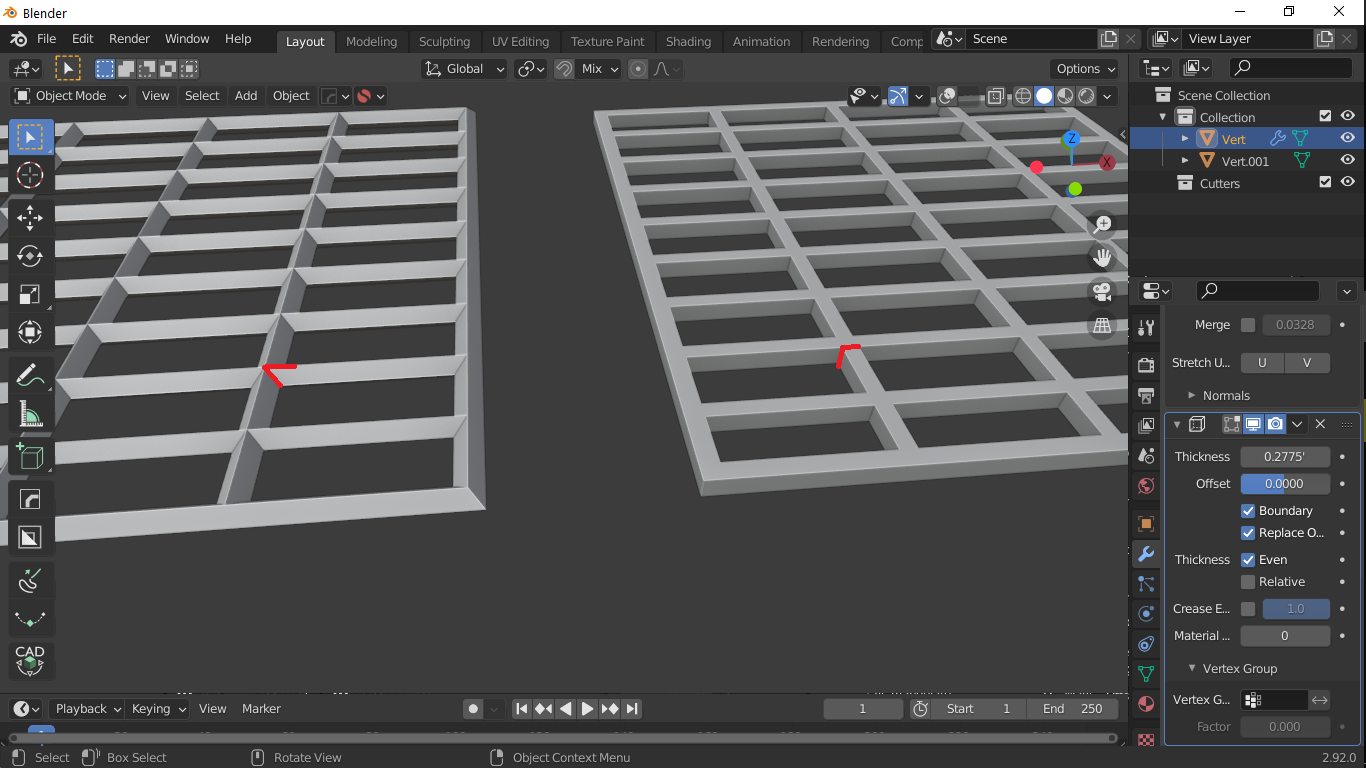This screenshot has height=768, width=1366.
Task: Open the Object Mode dropdown
Action: pyautogui.click(x=70, y=96)
